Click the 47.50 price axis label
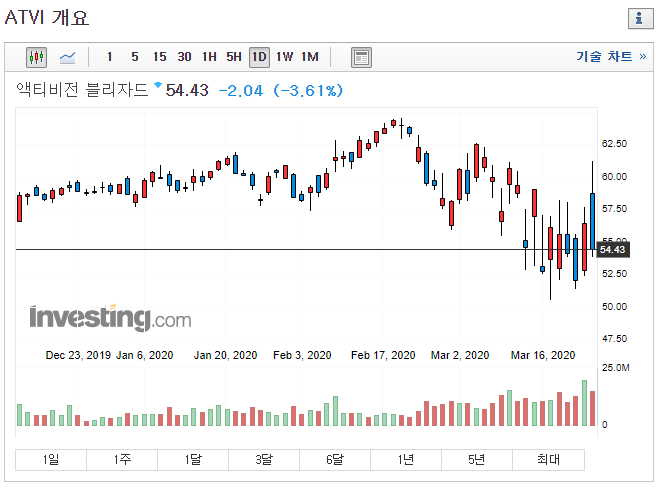665x489 pixels. 614,339
